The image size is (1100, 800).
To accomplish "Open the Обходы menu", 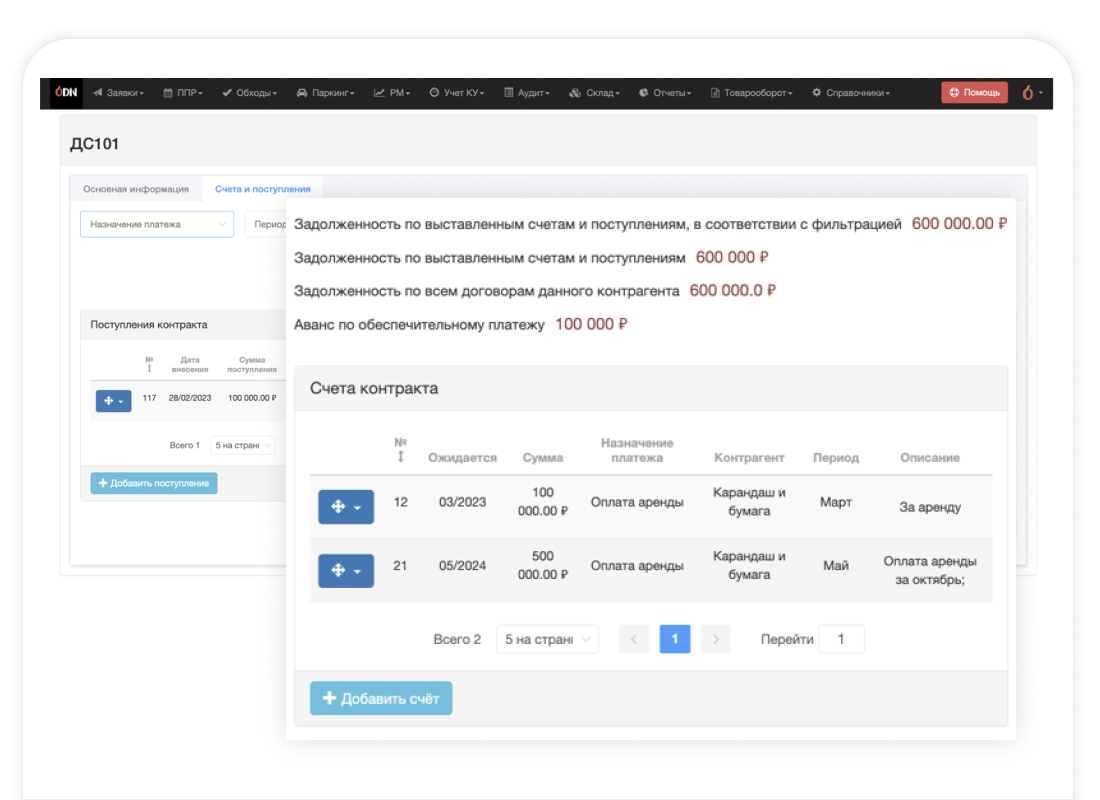I will 249,93.
